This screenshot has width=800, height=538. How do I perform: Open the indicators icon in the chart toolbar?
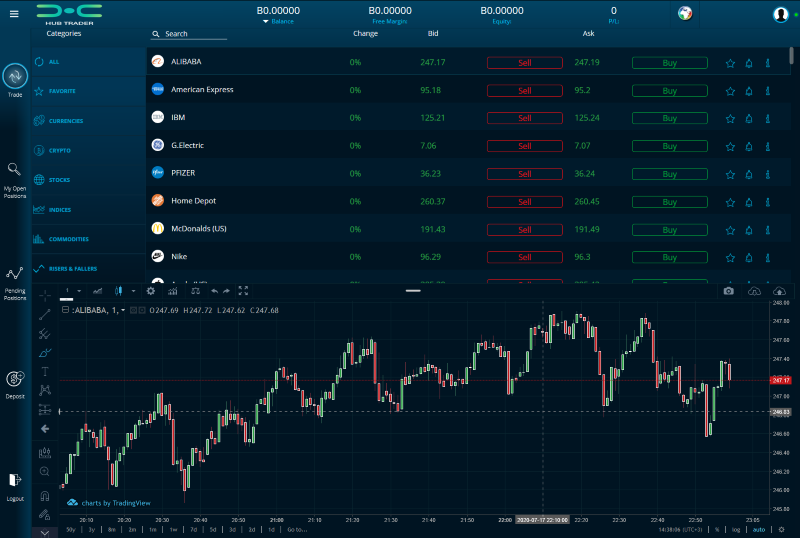pyautogui.click(x=173, y=291)
